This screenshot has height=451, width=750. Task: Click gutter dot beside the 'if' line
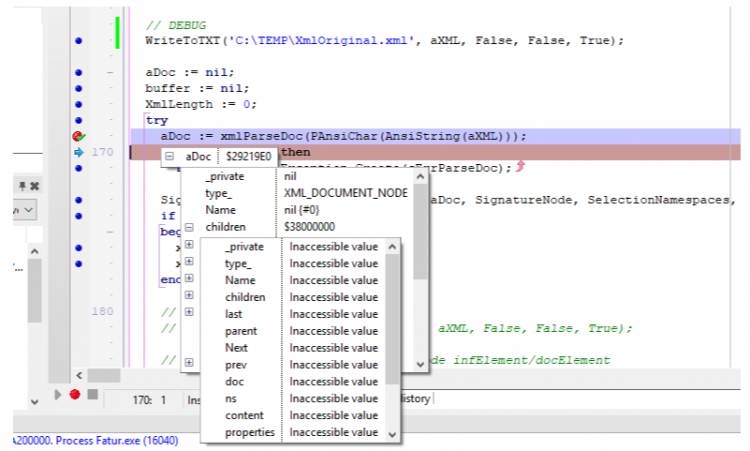[x=78, y=216]
